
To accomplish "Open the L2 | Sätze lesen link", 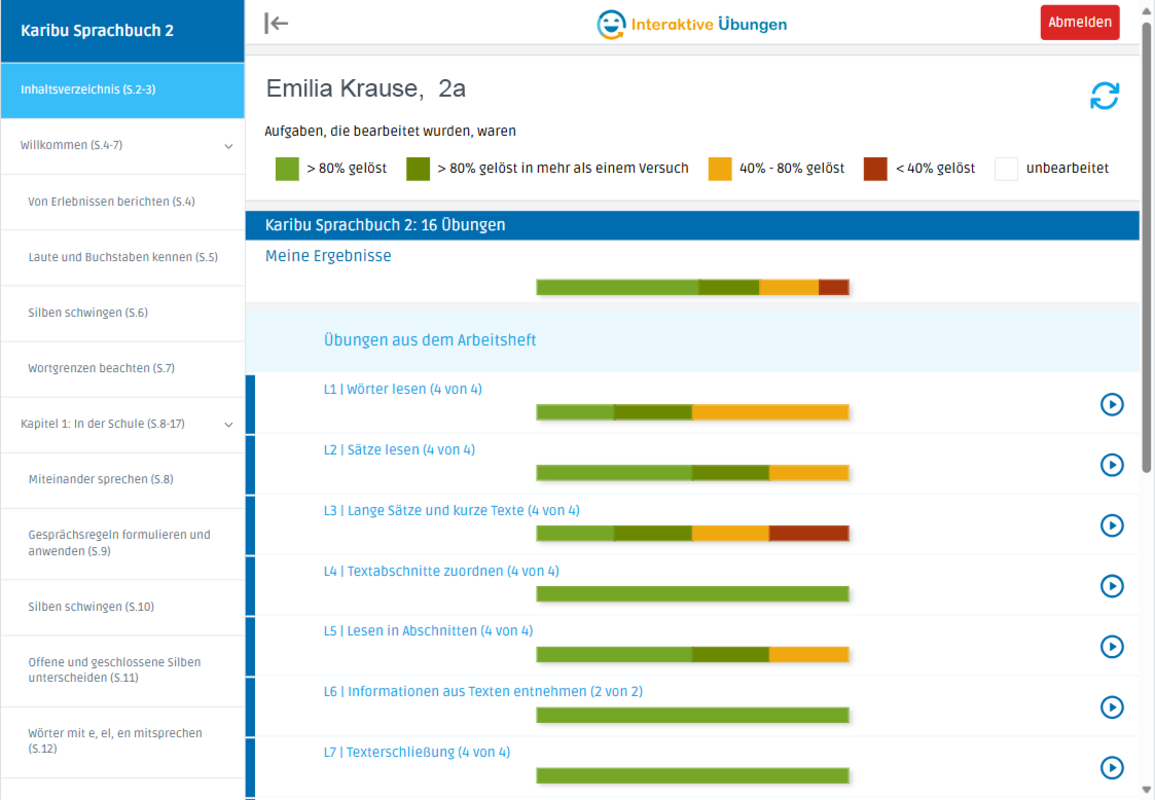I will 399,449.
